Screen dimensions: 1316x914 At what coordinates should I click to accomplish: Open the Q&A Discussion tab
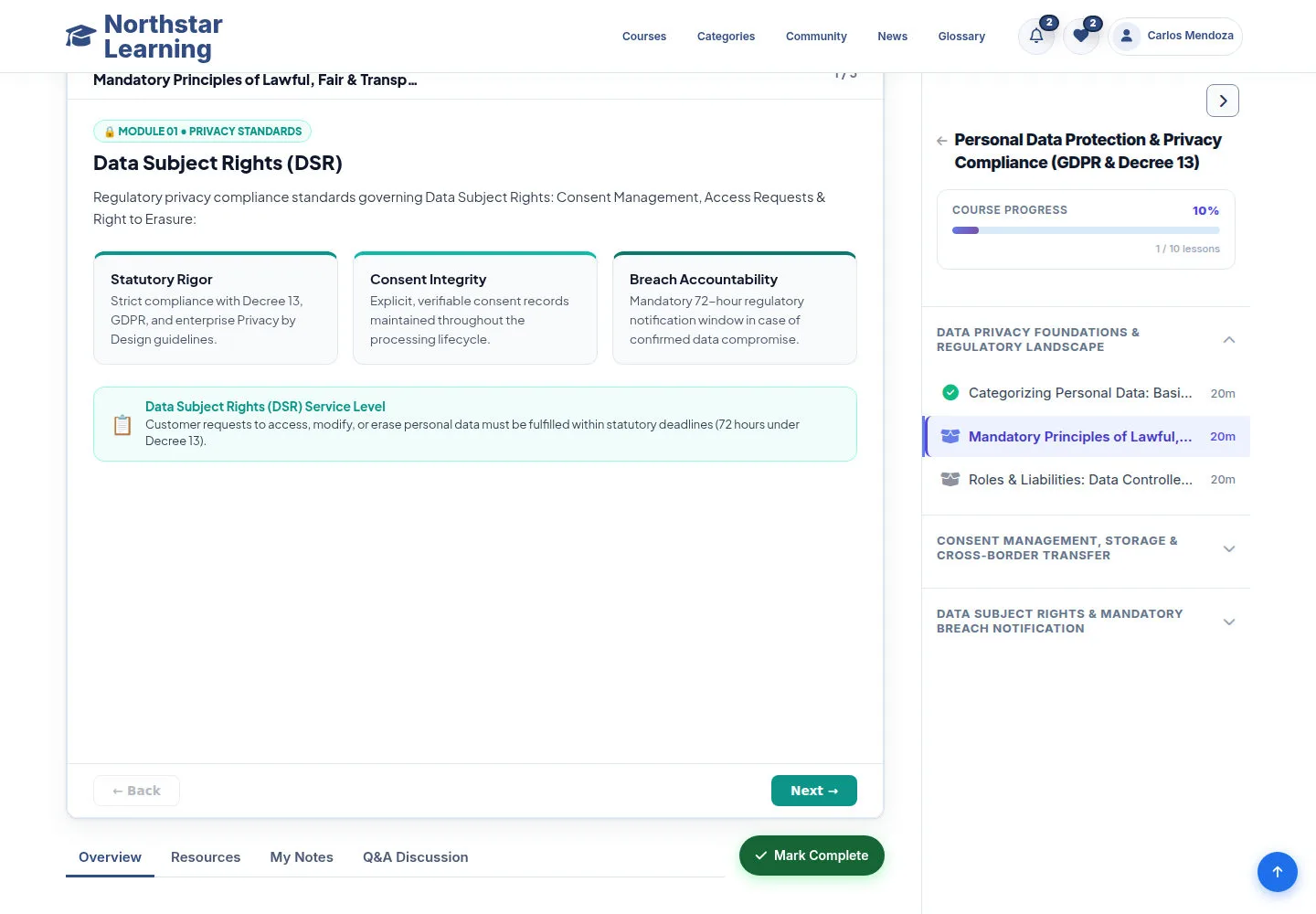(x=416, y=857)
